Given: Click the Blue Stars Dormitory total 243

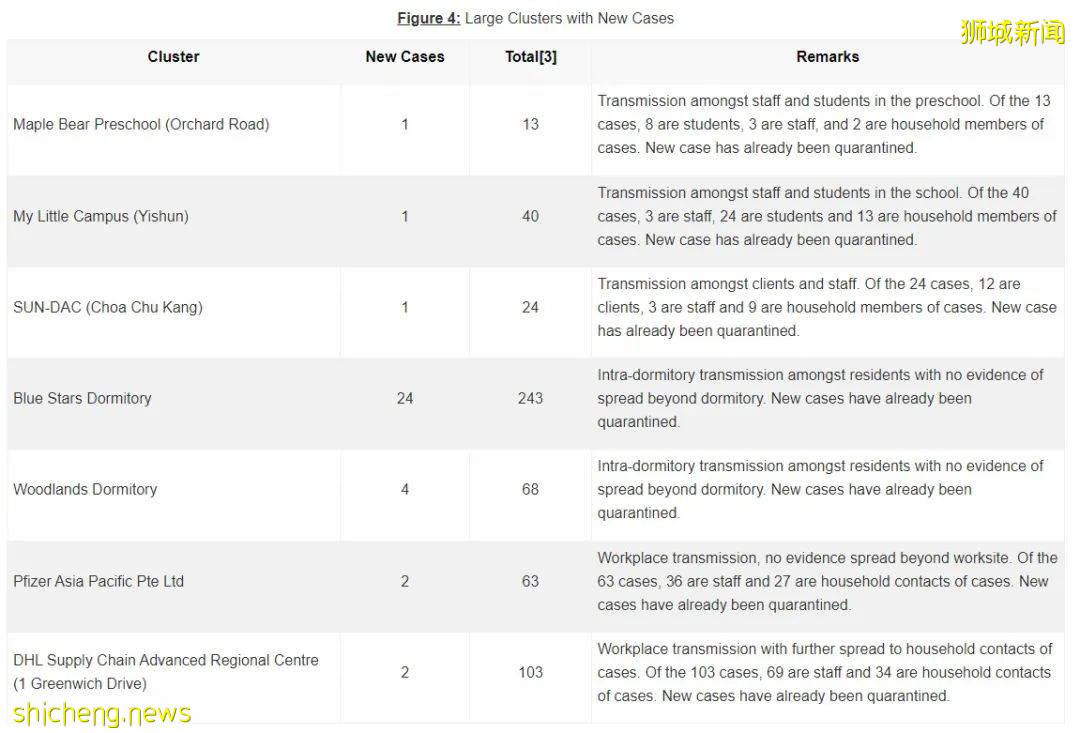Looking at the screenshot, I should 530,398.
